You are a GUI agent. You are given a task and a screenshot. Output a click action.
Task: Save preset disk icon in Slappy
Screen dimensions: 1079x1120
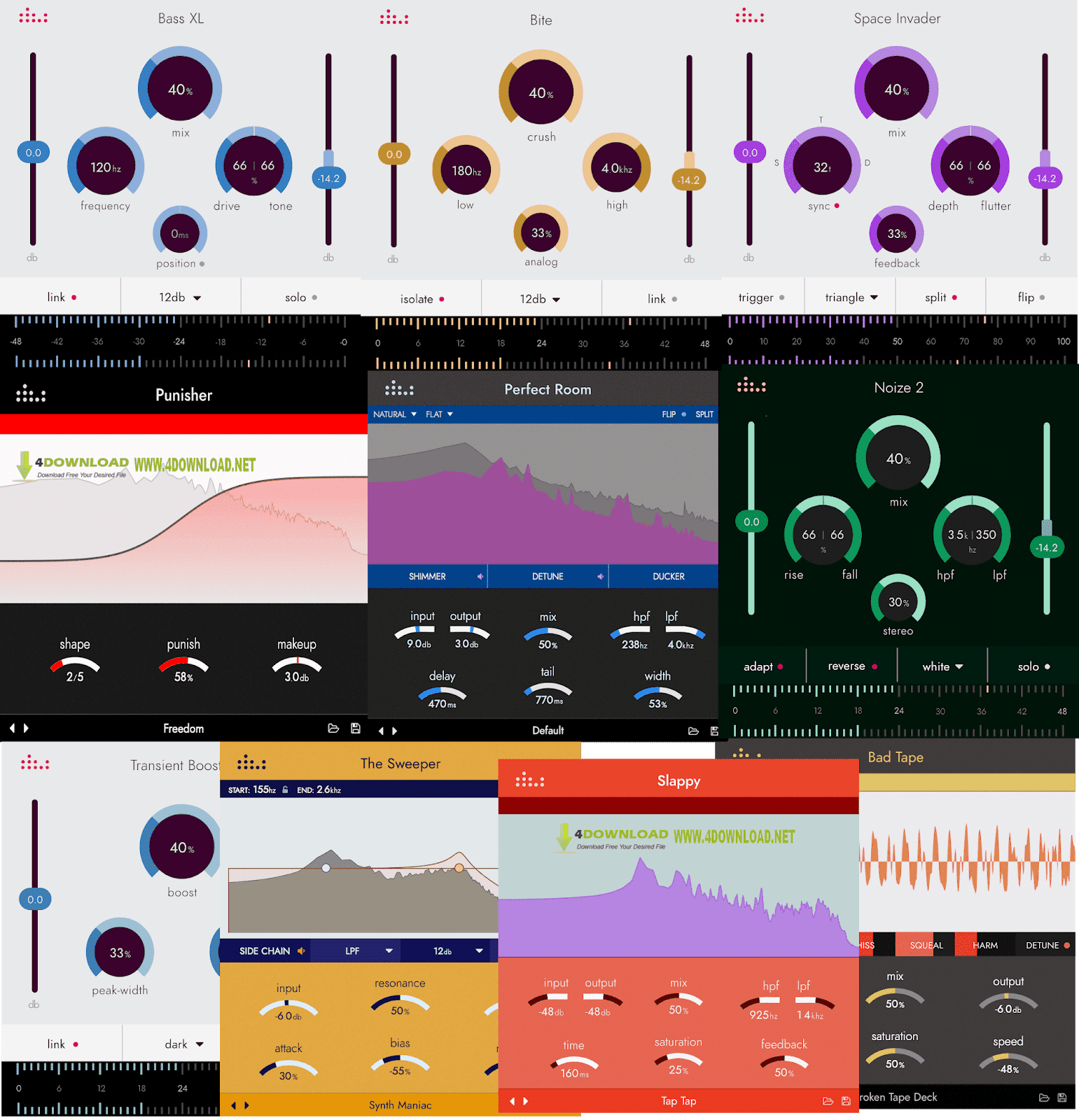pyautogui.click(x=846, y=1101)
